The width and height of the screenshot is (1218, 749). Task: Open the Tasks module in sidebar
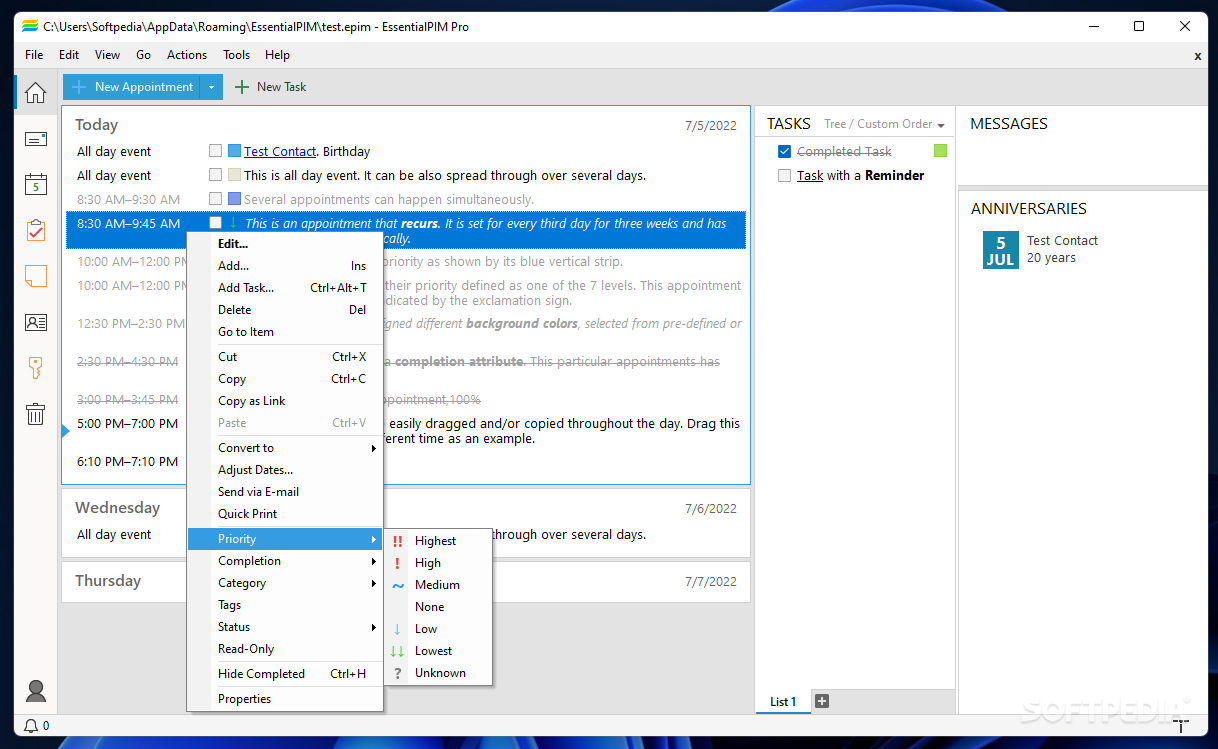click(36, 230)
